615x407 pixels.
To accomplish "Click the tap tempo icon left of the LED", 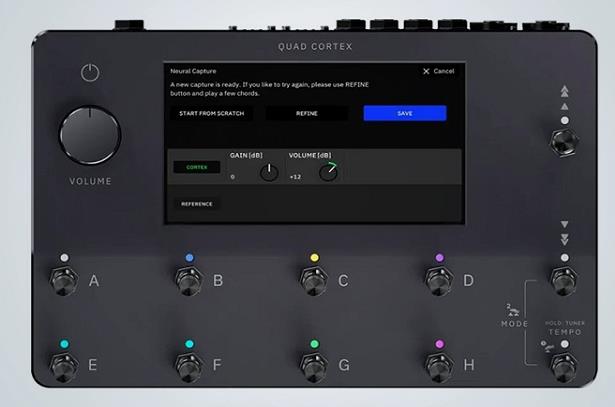I will point(548,346).
